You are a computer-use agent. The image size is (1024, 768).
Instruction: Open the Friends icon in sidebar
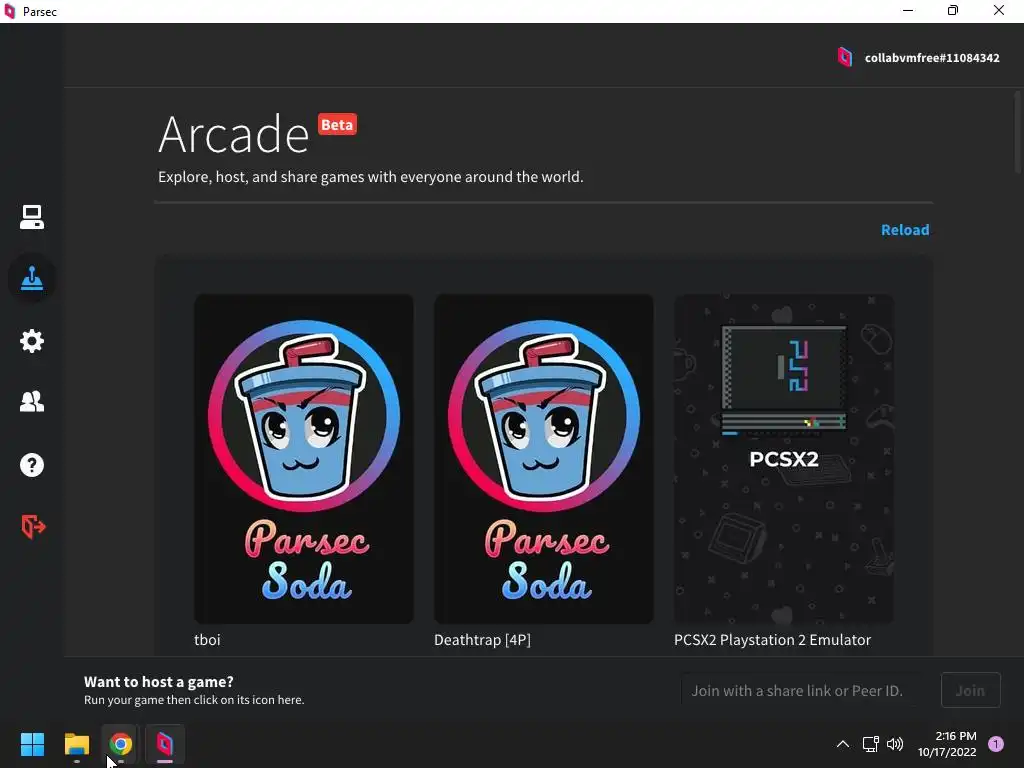[x=31, y=402]
